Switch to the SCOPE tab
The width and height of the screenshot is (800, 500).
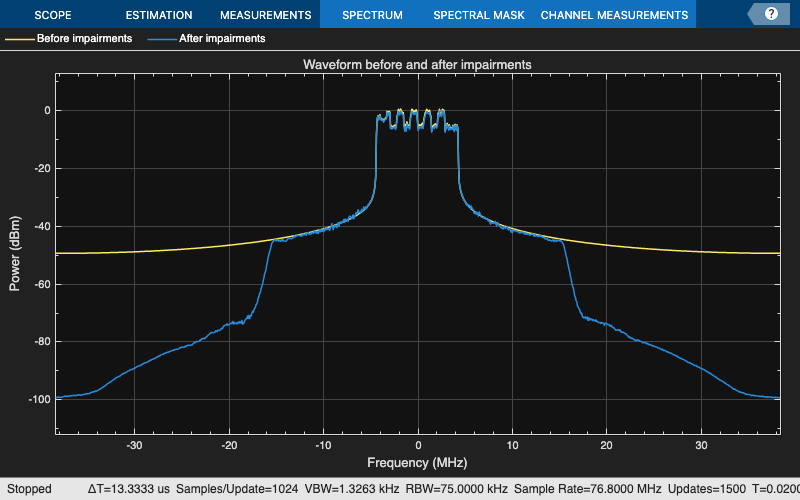pos(53,15)
